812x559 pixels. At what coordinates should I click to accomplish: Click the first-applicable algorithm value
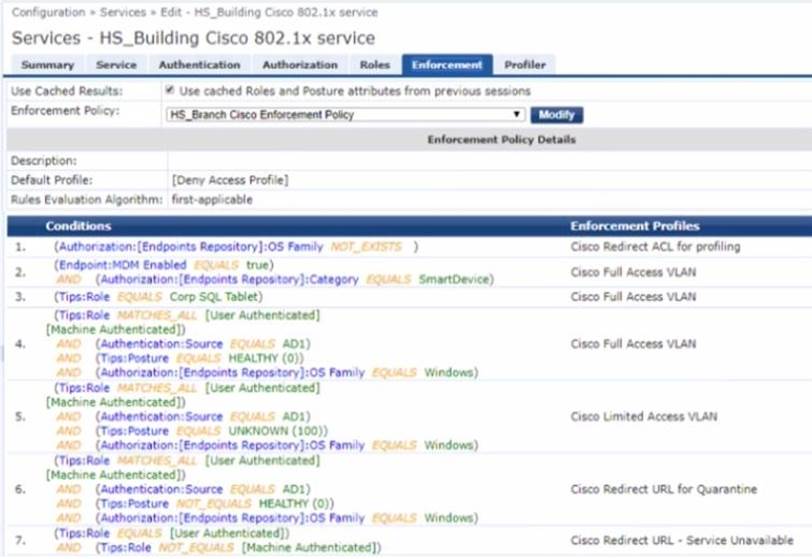tap(212, 200)
